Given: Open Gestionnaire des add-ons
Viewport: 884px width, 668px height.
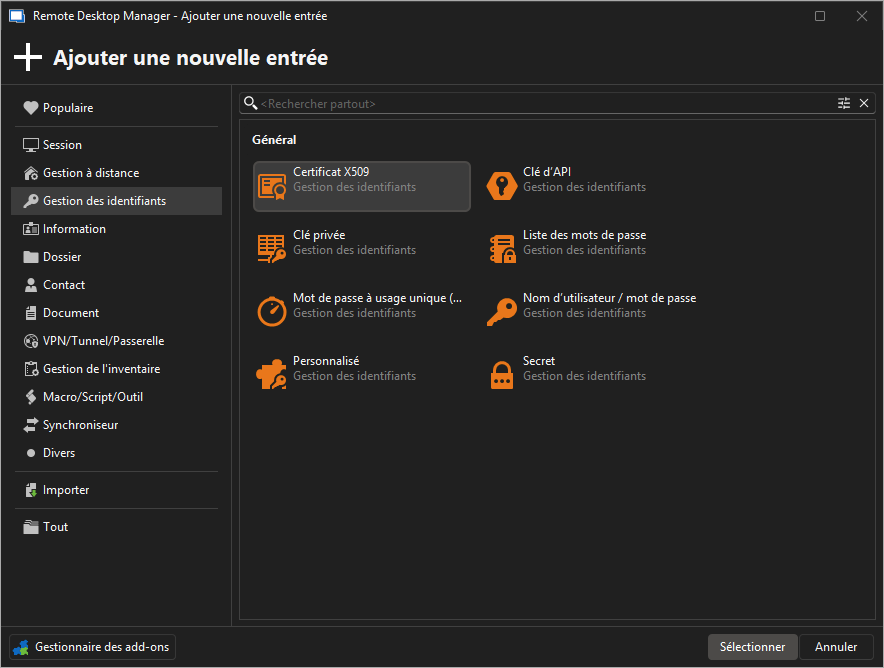Looking at the screenshot, I should coord(92,647).
